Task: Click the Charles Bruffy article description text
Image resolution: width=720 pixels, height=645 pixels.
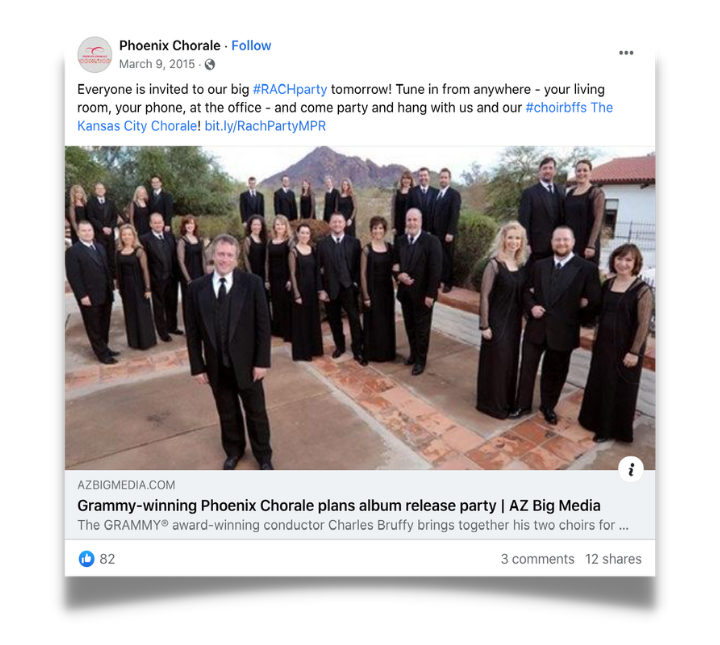Action: point(353,525)
